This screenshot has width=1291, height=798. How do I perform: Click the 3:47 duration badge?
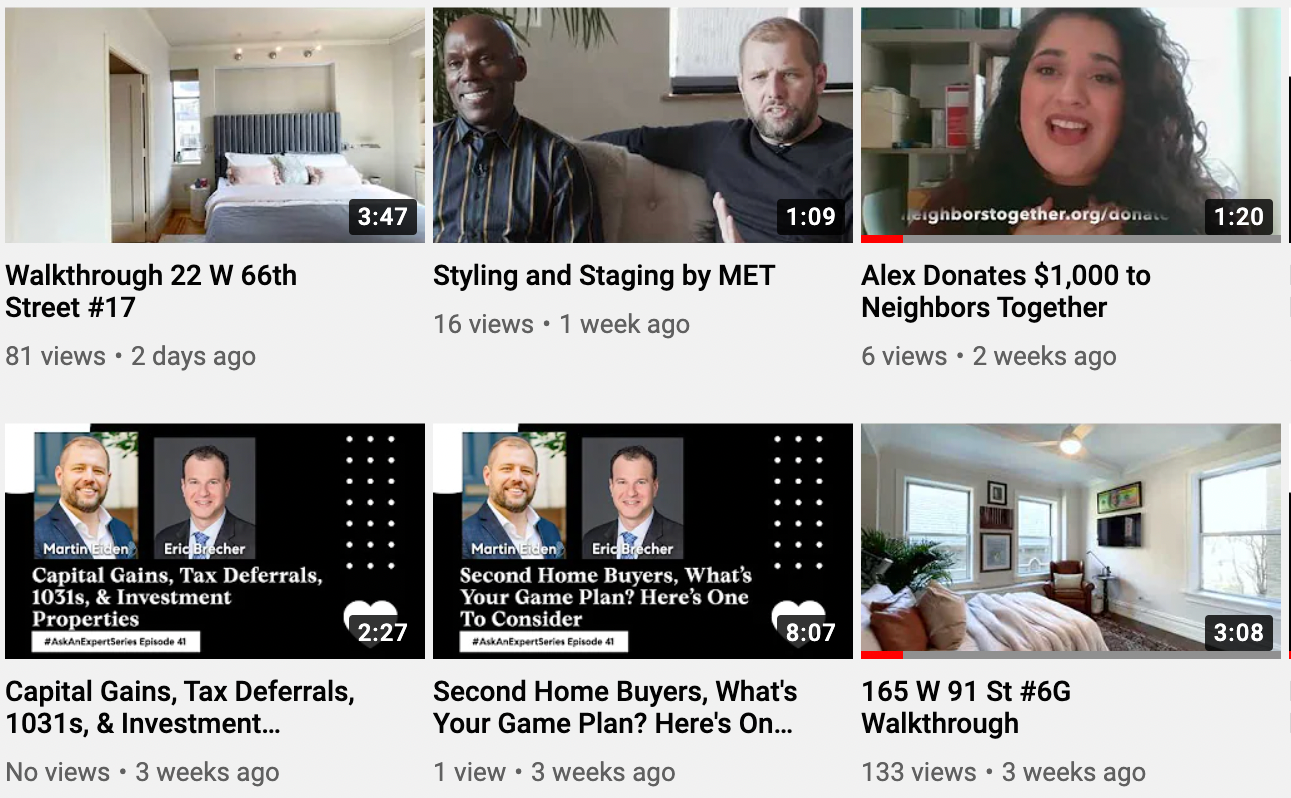point(382,216)
